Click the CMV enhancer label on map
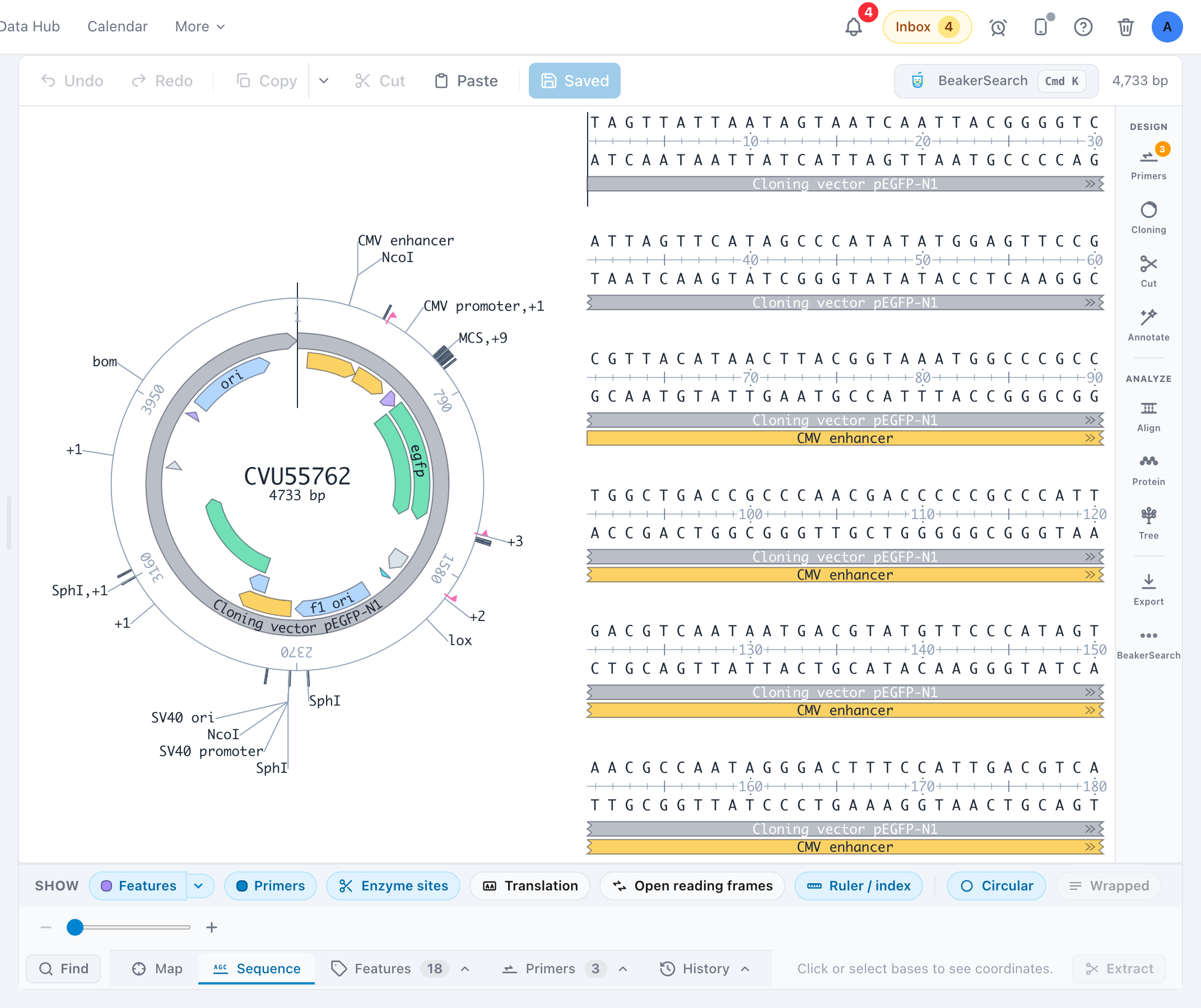Image resolution: width=1201 pixels, height=1008 pixels. [406, 240]
